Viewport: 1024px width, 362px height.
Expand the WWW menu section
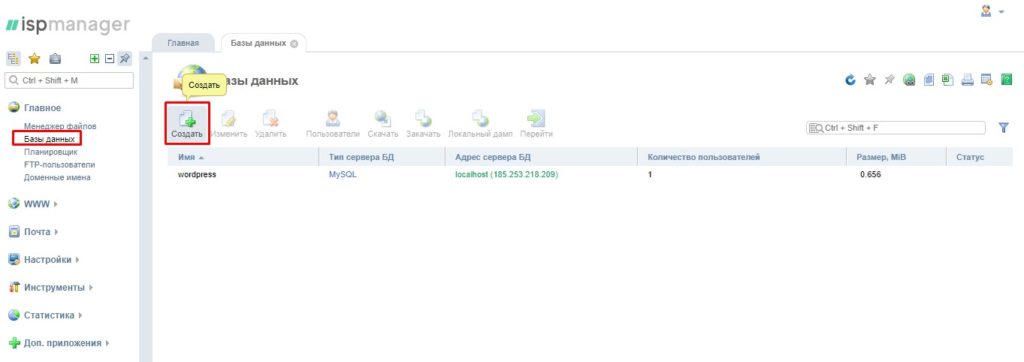pos(33,204)
